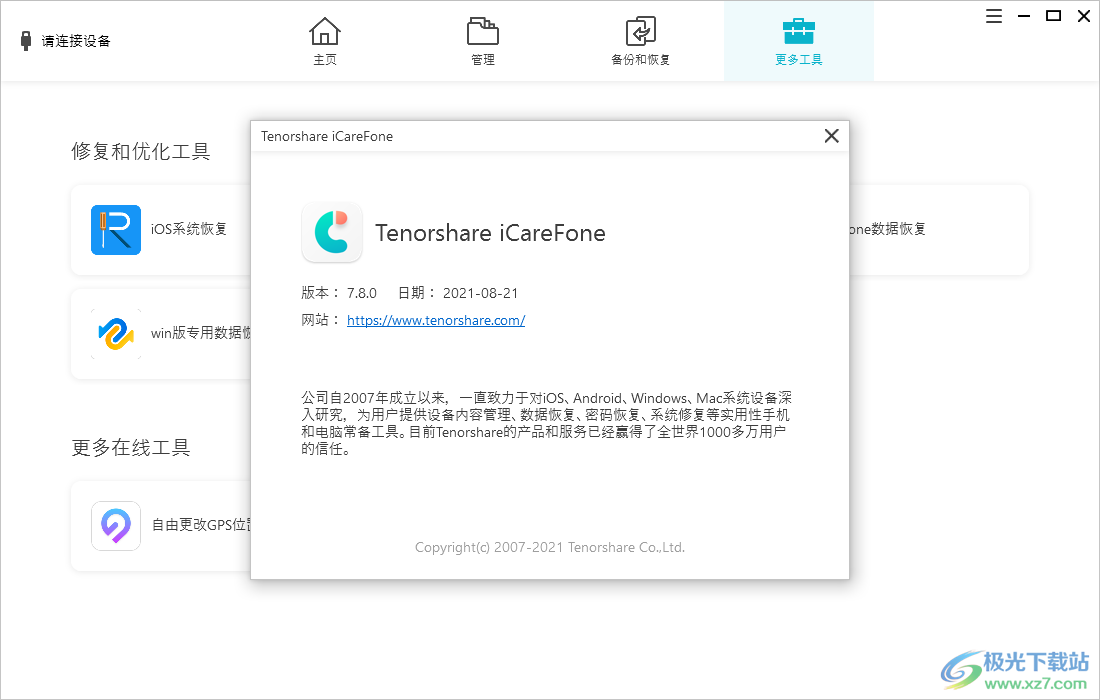Open the hamburger menu in the title bar

click(993, 16)
